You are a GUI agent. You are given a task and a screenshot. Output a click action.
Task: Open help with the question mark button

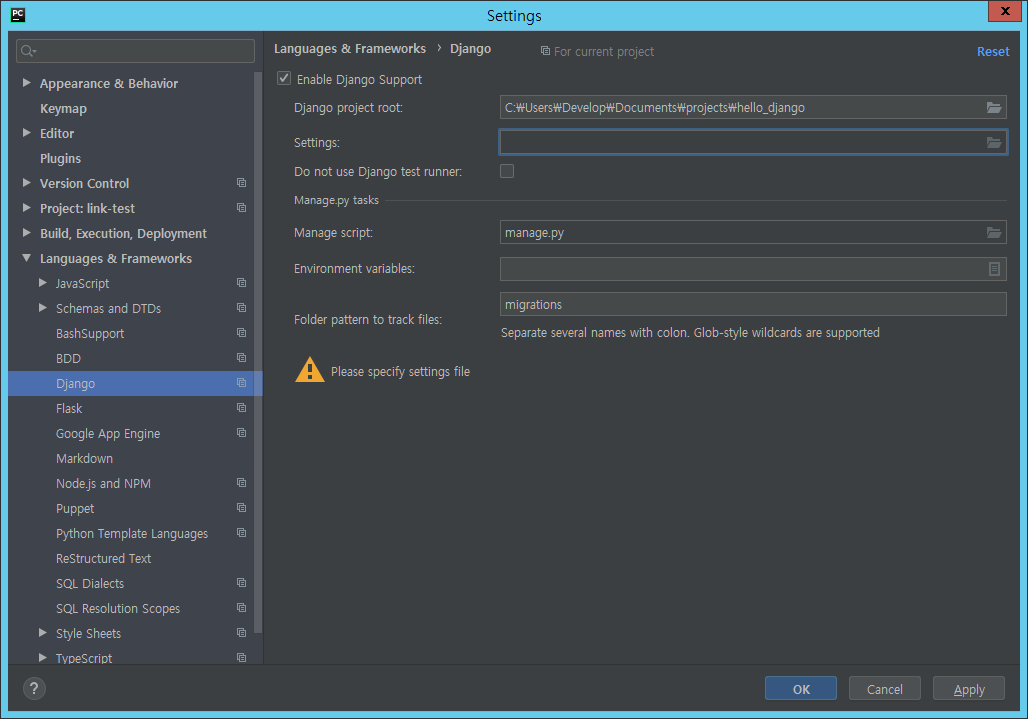34,688
